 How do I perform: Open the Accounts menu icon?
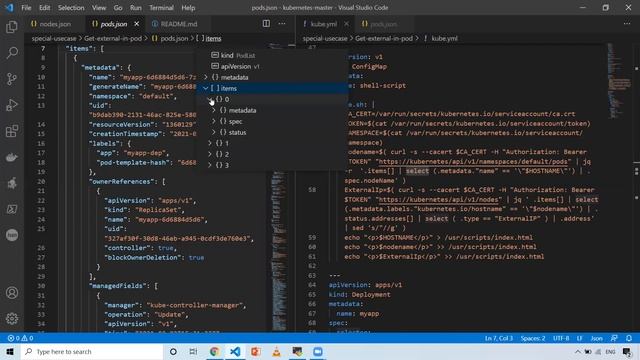pyautogui.click(x=12, y=293)
